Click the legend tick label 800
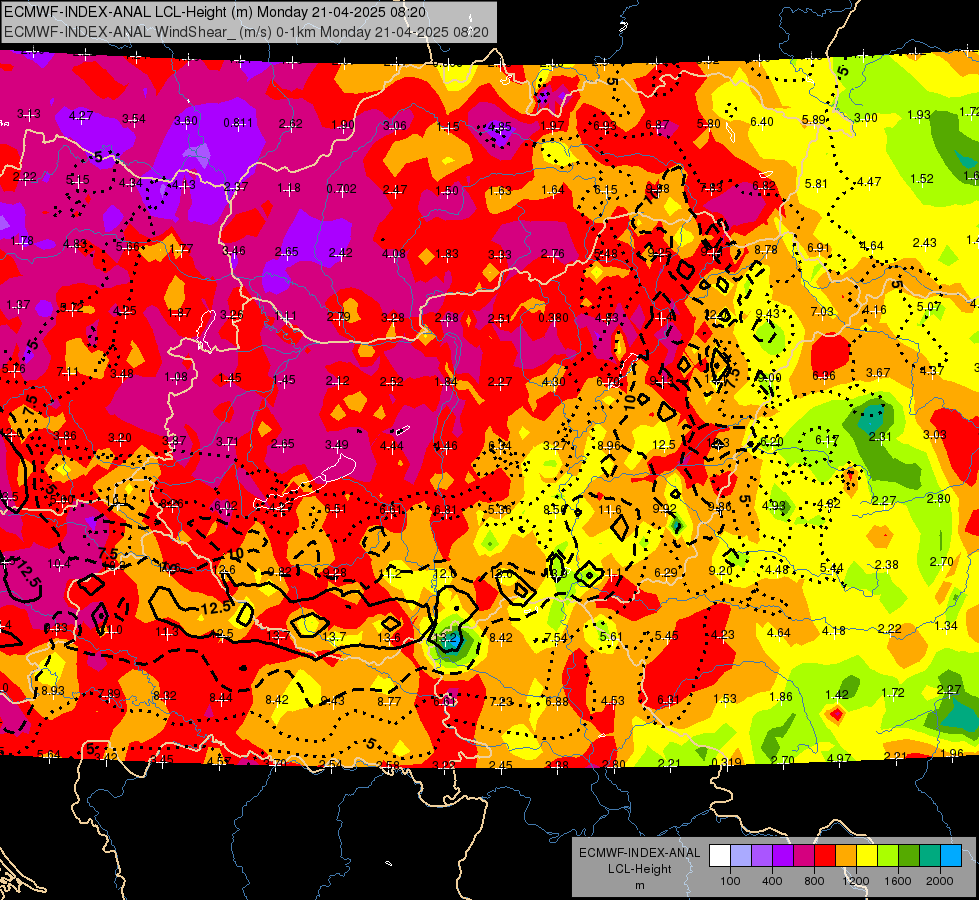The image size is (979, 900). (x=814, y=881)
